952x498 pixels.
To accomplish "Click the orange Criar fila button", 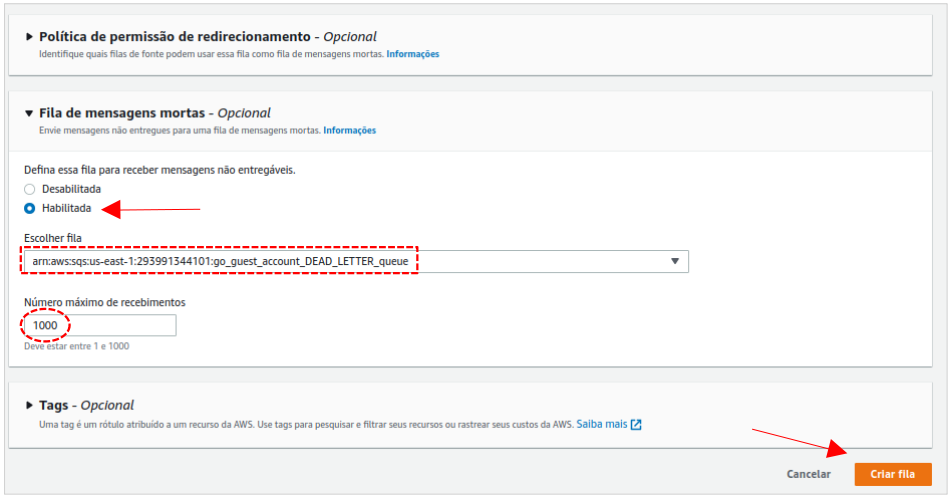I will (x=893, y=474).
